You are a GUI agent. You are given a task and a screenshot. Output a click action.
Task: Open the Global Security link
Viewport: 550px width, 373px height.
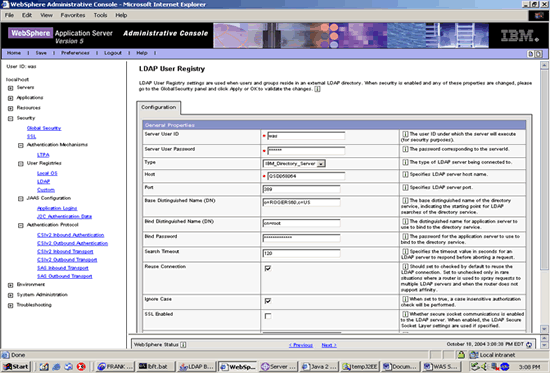coord(44,128)
